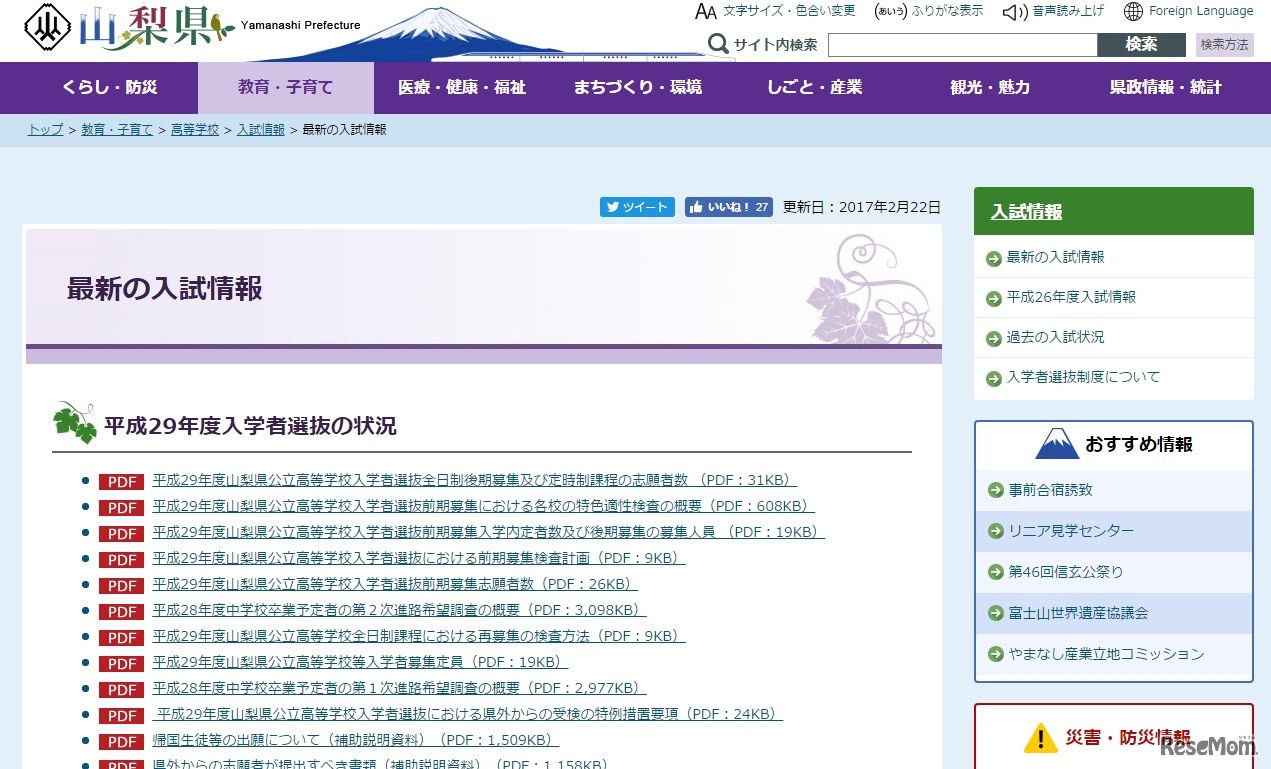Select the 医療・健康・福祉 menu item
This screenshot has width=1271, height=769.
461,88
